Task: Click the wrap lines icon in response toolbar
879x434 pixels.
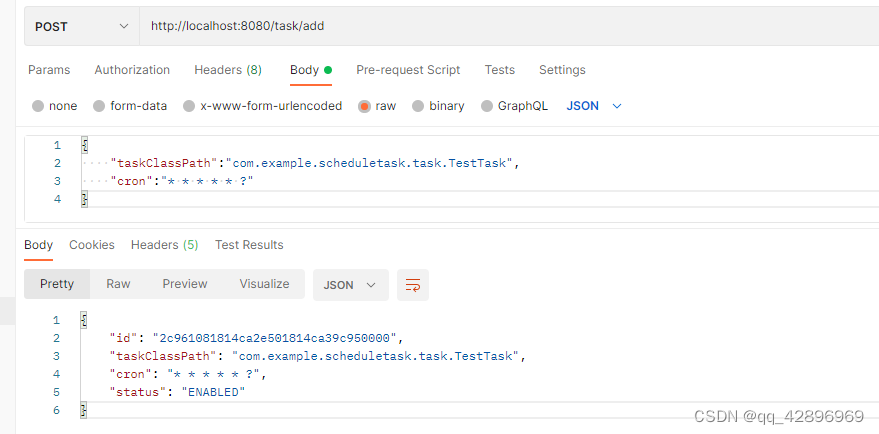Action: [x=413, y=285]
